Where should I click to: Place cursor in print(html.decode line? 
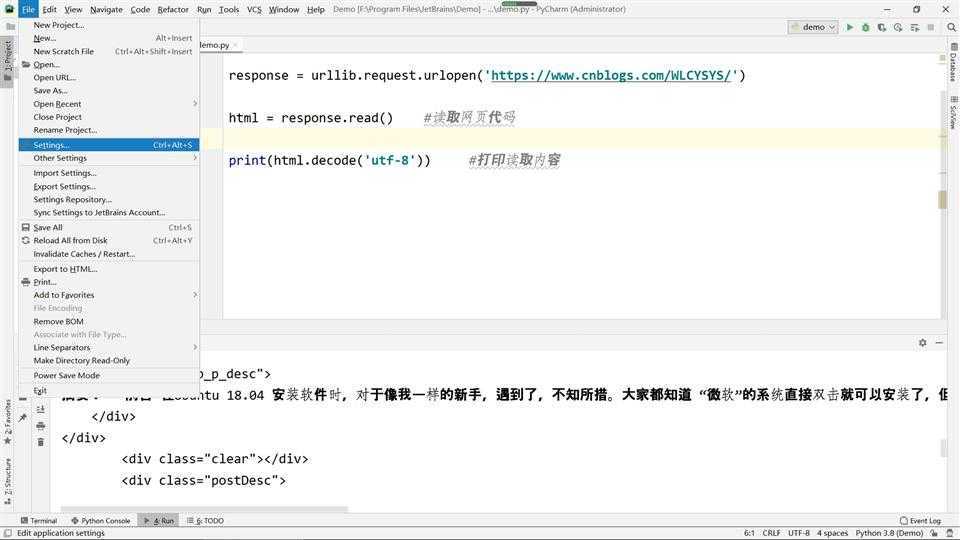pos(329,160)
